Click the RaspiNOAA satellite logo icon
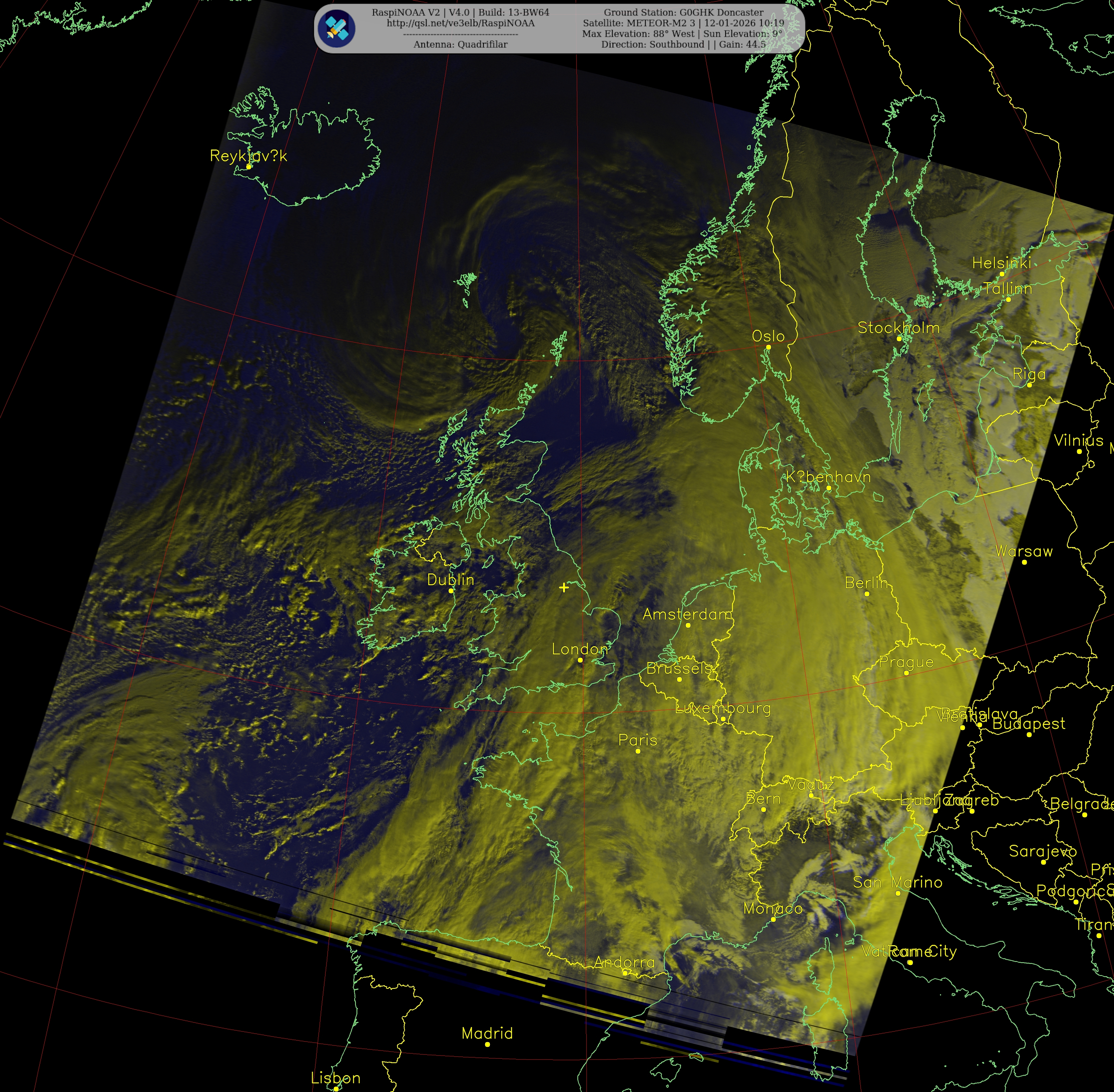 click(x=337, y=28)
